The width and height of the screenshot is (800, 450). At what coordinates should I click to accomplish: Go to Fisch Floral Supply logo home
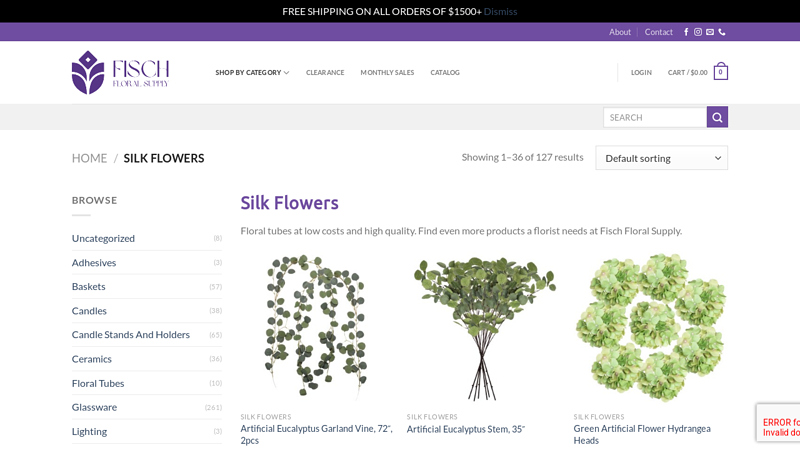[120, 72]
